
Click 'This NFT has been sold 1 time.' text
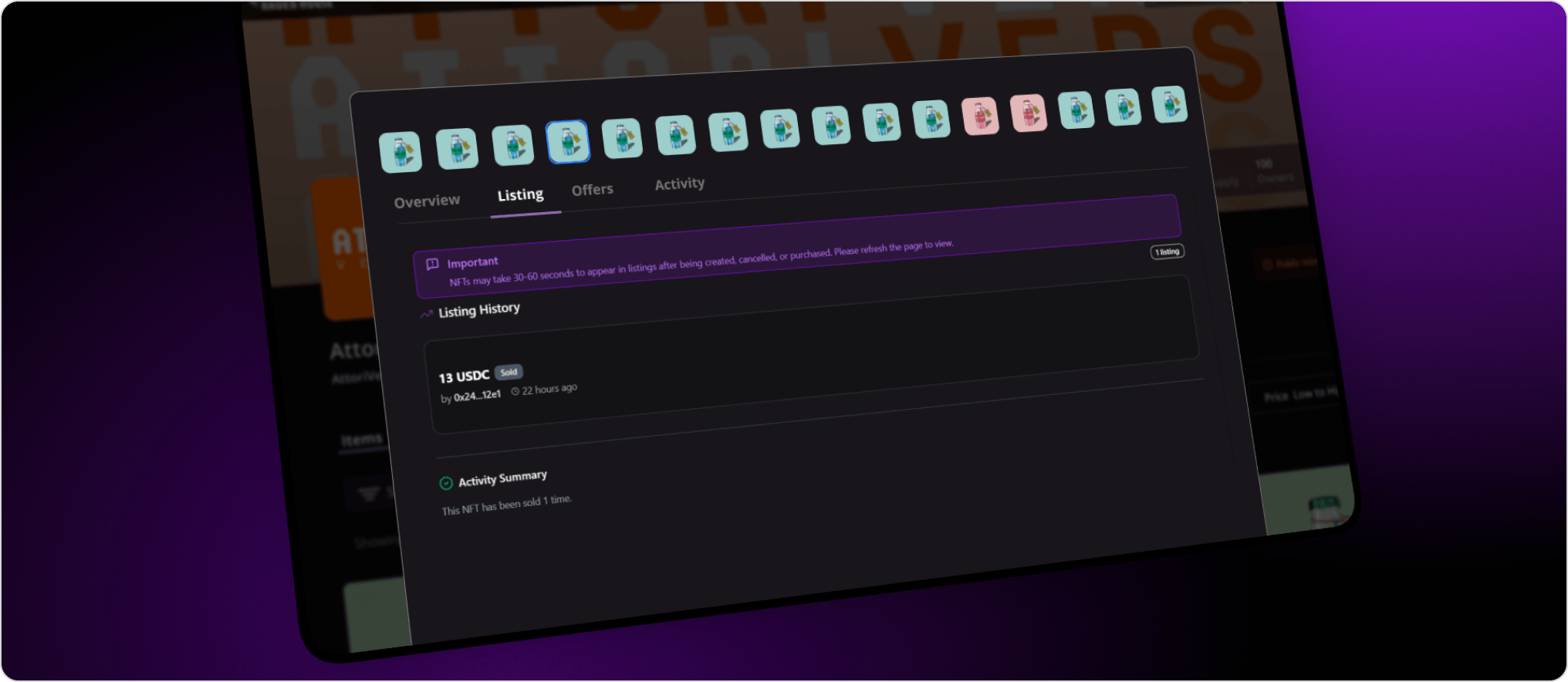(506, 505)
